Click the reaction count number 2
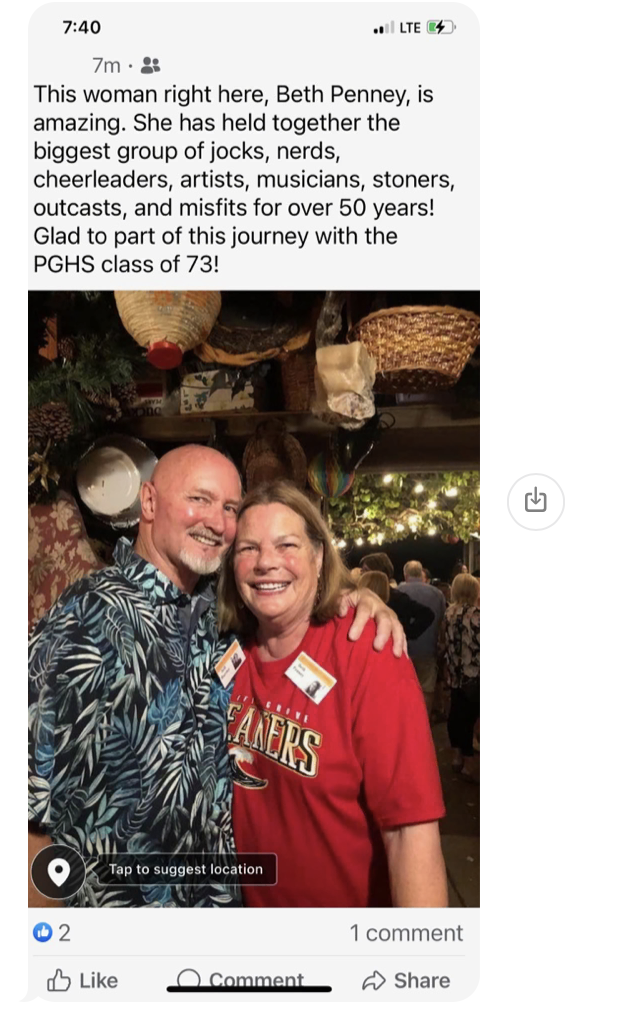624x1016 pixels. tap(64, 932)
